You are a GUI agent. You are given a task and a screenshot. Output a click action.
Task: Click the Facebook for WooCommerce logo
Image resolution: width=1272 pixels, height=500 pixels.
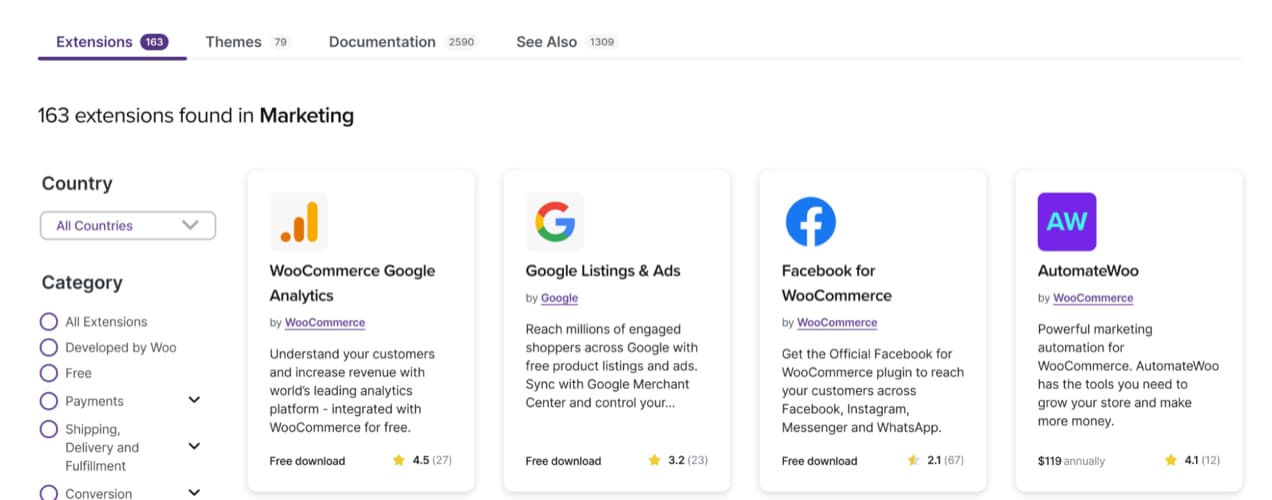pyautogui.click(x=811, y=222)
